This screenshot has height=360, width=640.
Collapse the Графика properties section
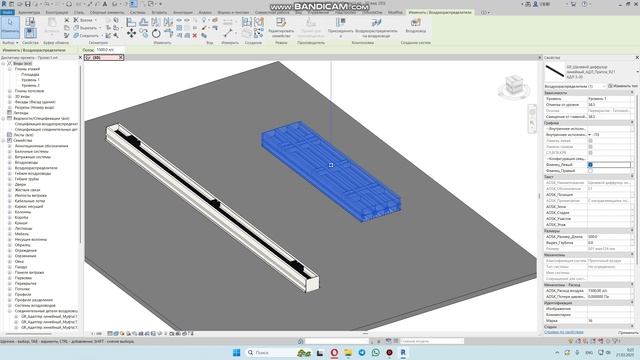click(632, 122)
